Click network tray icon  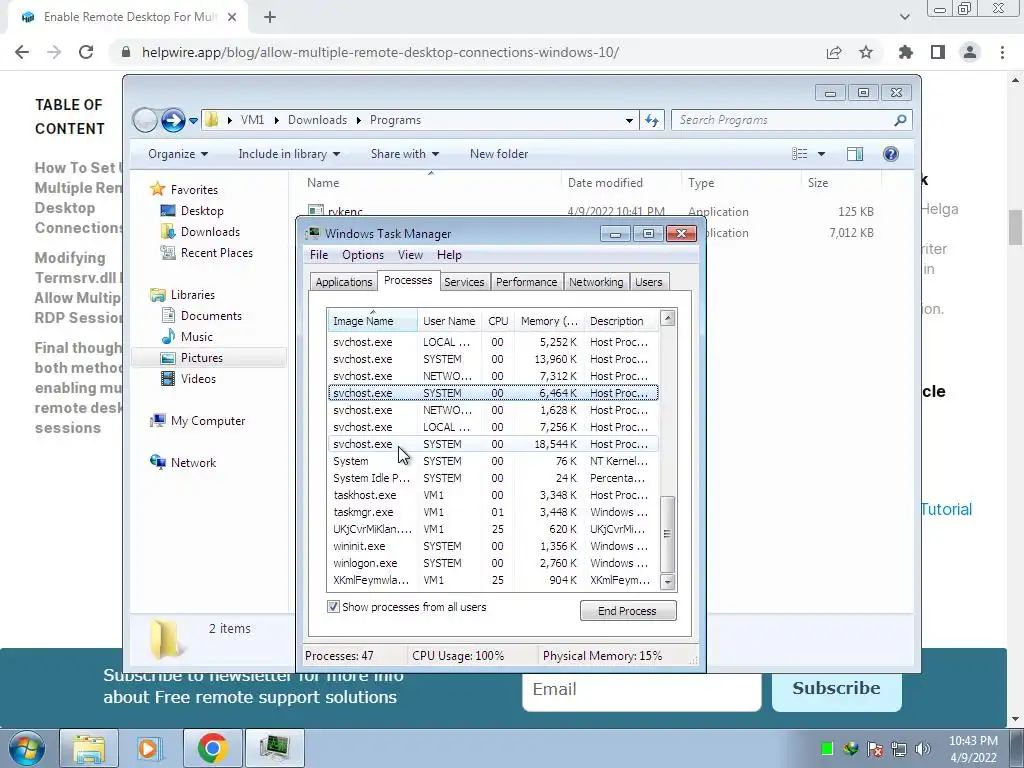click(x=899, y=749)
